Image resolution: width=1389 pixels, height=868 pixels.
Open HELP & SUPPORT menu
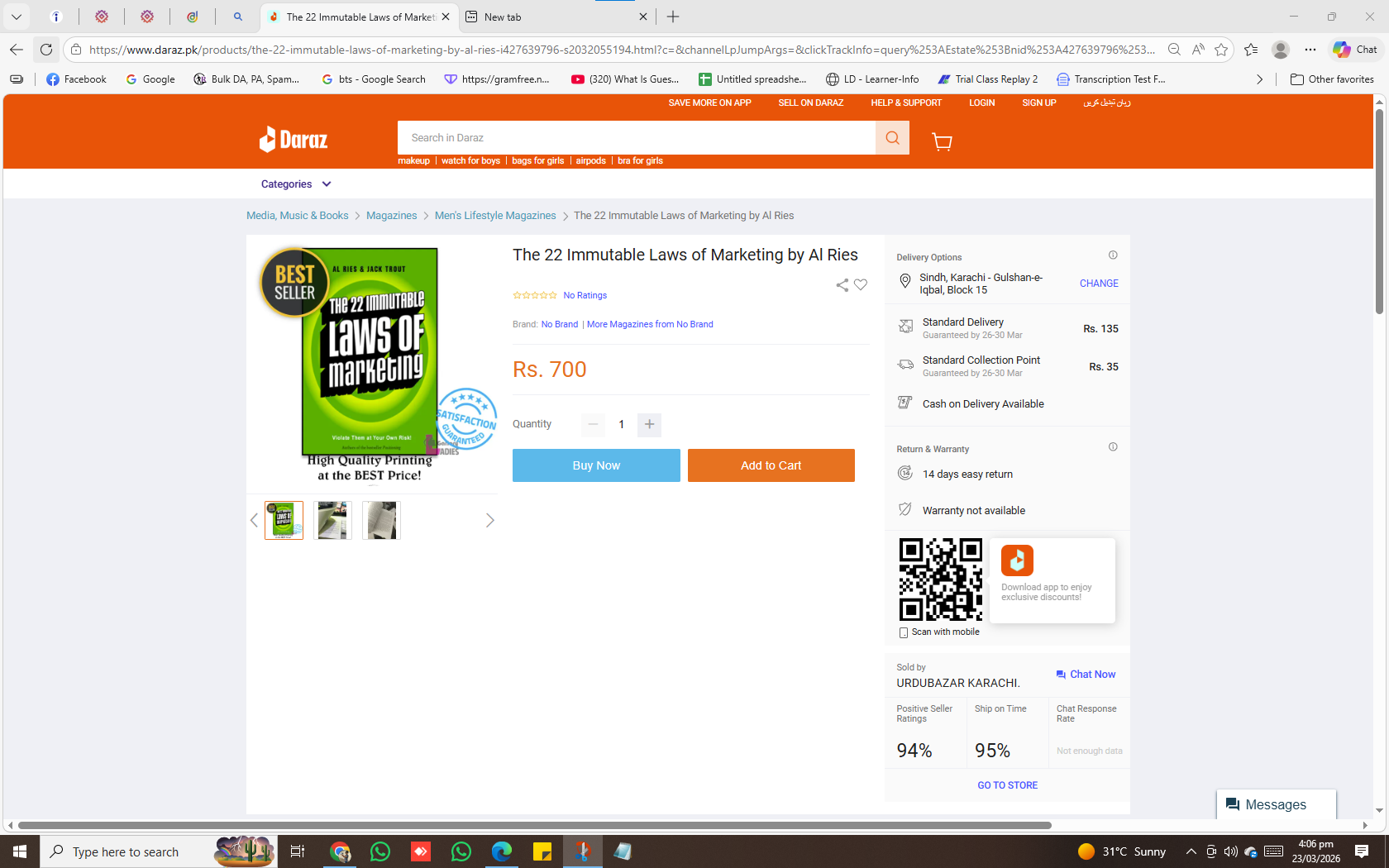(906, 103)
